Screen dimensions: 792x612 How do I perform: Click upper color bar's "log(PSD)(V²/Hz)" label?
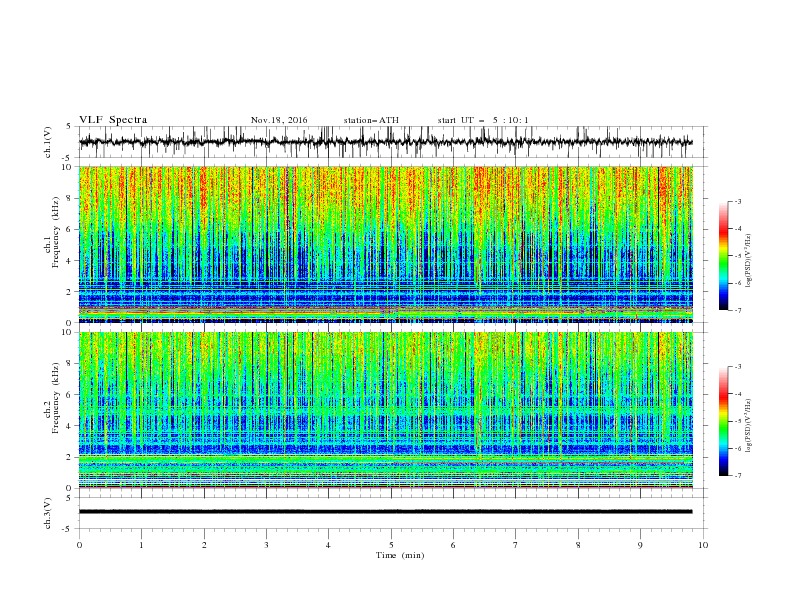pyautogui.click(x=749, y=261)
